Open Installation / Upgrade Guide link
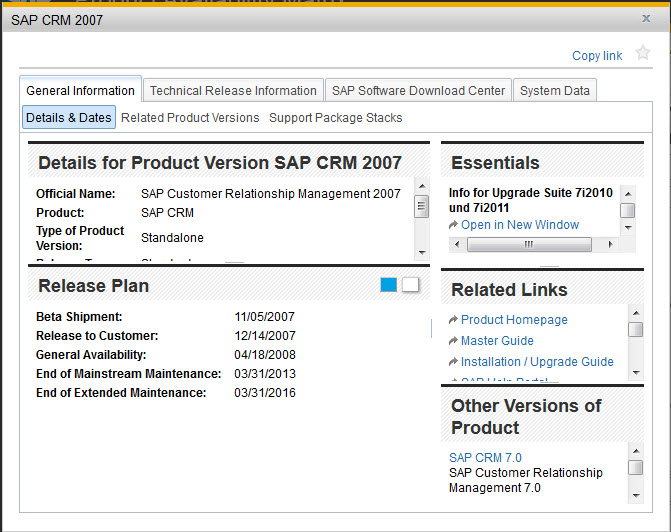The width and height of the screenshot is (671, 532). [537, 362]
